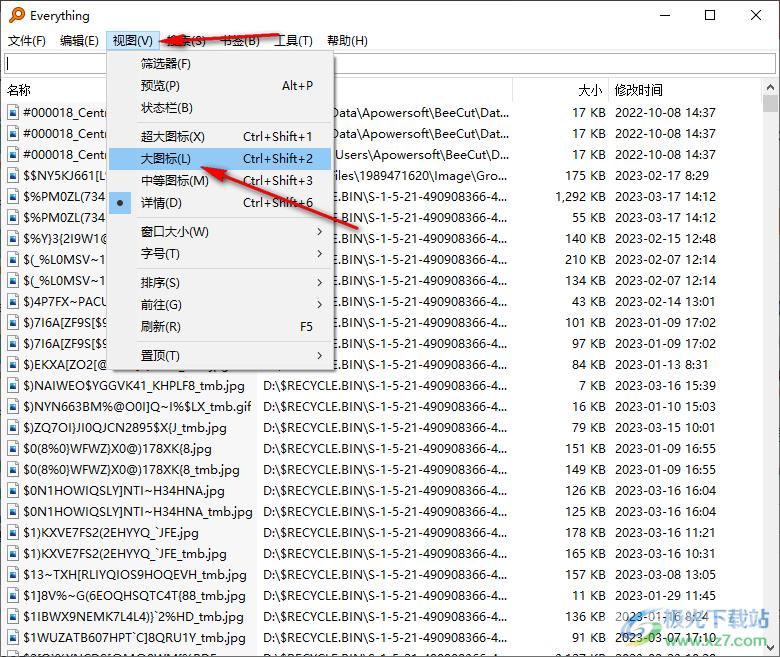This screenshot has height=657, width=780.
Task: Click the 7 KB size cell
Action: pos(592,386)
